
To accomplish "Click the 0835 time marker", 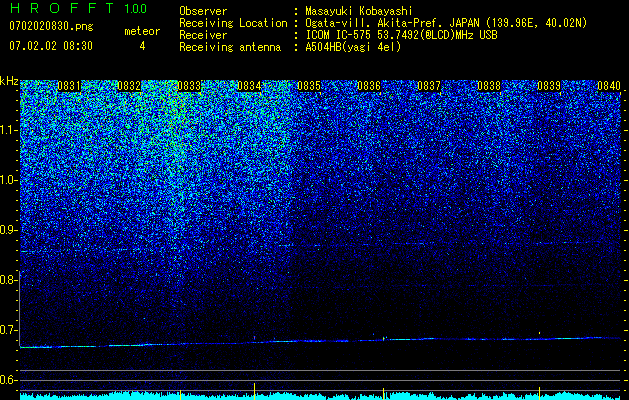I will point(309,86).
